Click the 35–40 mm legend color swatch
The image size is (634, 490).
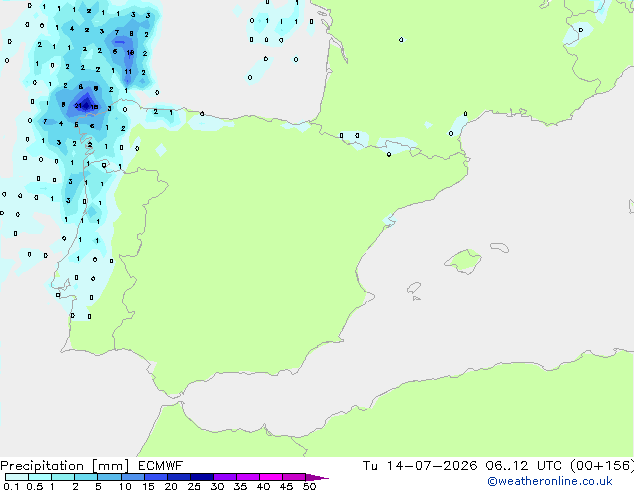[247, 477]
